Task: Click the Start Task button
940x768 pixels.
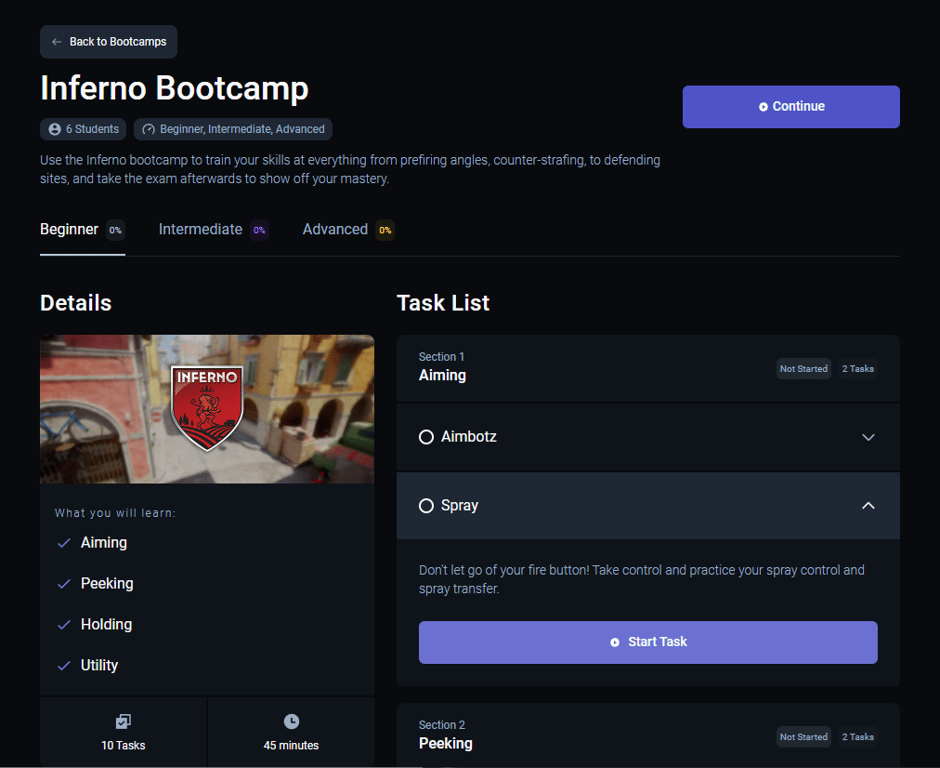Action: (x=648, y=642)
